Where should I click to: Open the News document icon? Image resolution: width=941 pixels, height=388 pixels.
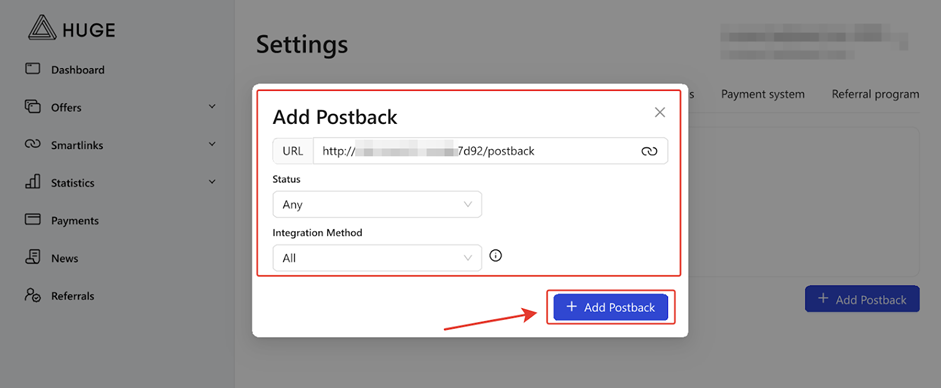(x=32, y=257)
